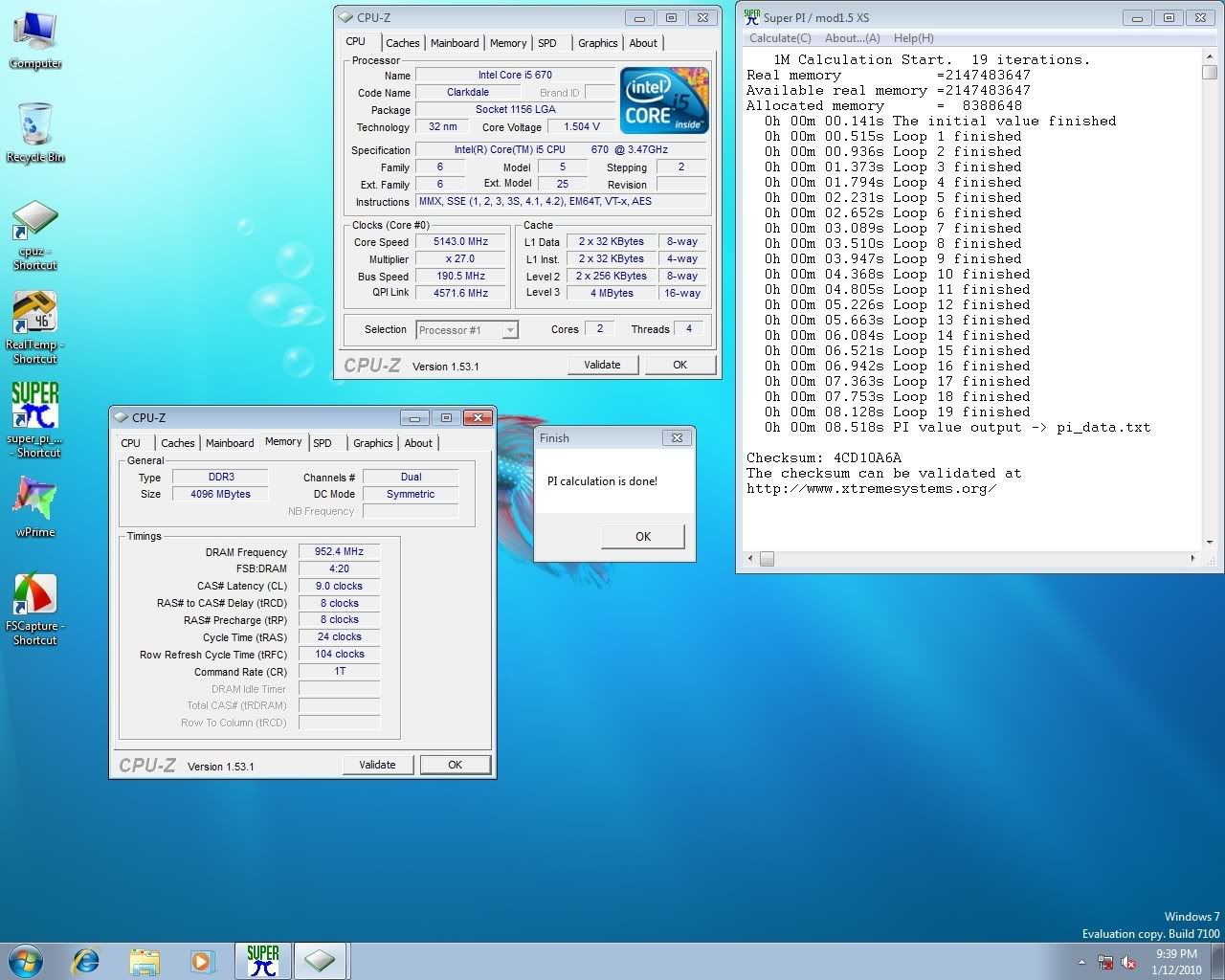Open Windows Explorer folder on taskbar

(145, 961)
